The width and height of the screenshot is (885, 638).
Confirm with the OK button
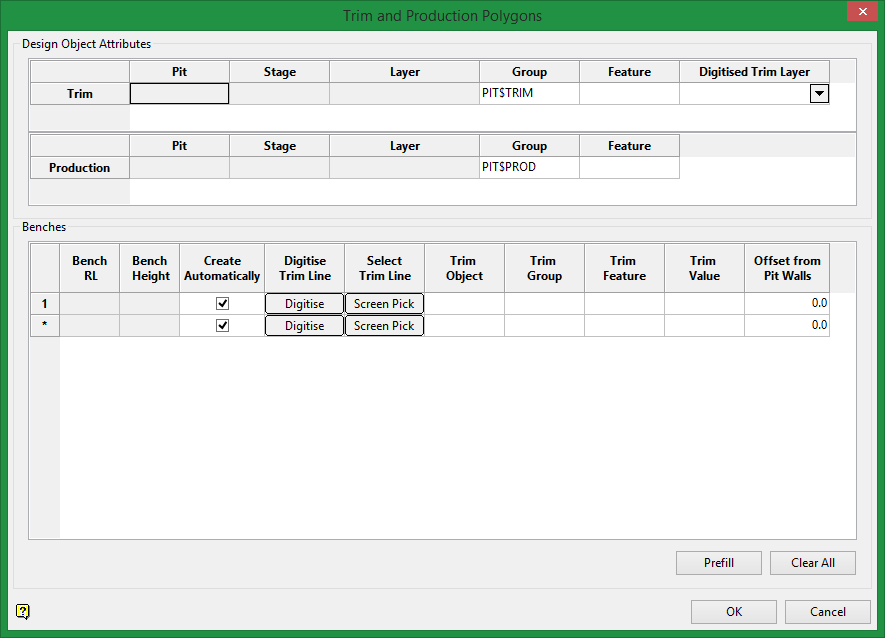[734, 612]
